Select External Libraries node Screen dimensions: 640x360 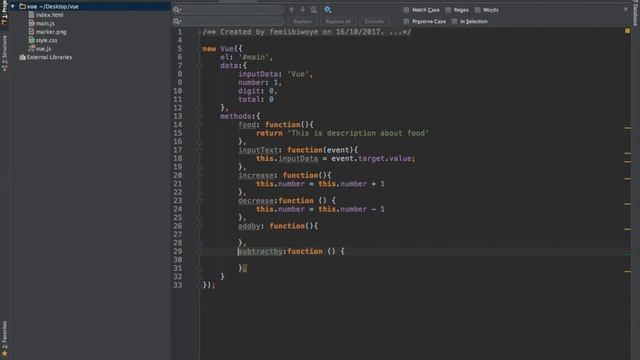[x=49, y=58]
